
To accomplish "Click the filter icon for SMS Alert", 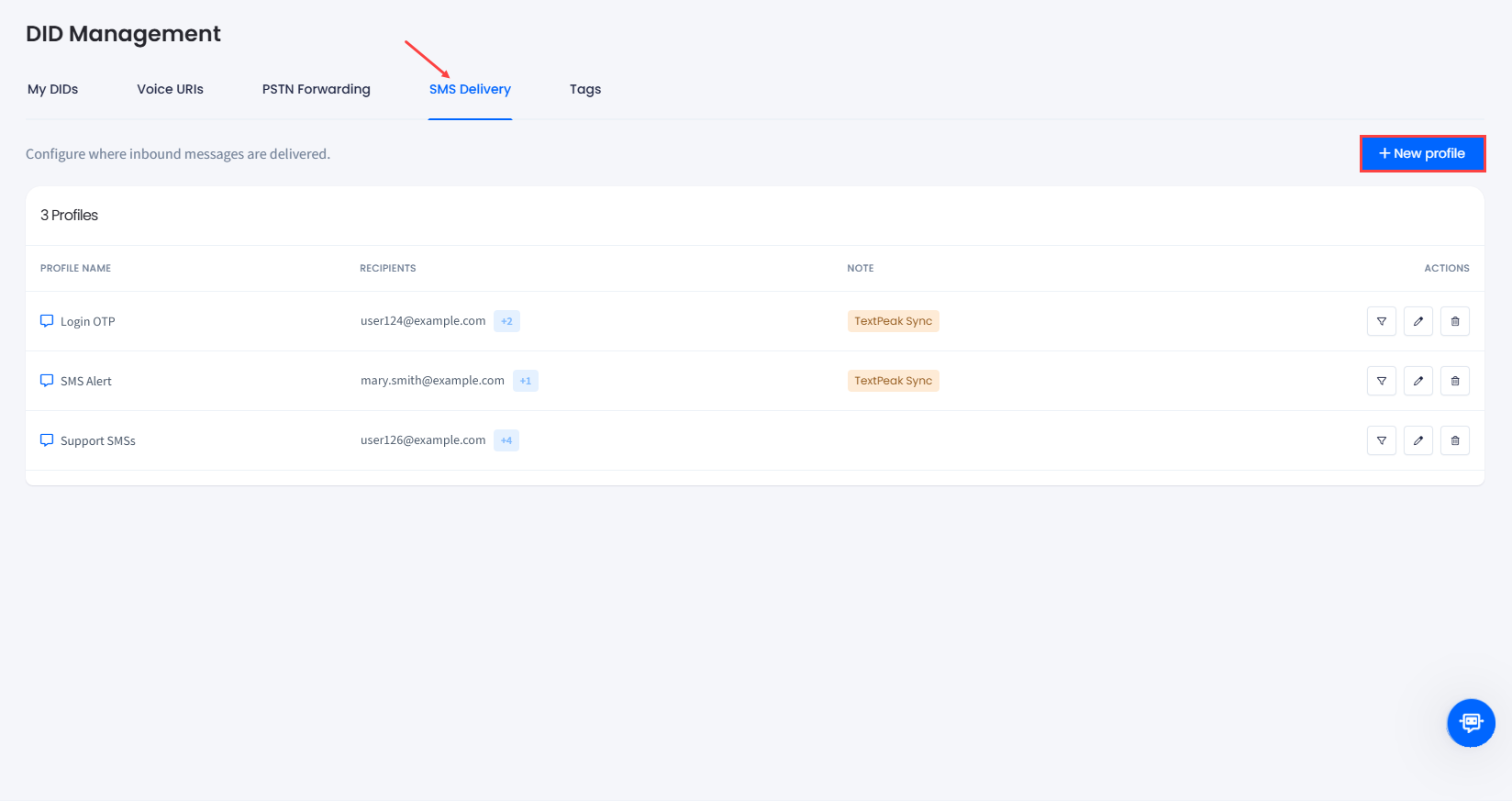I will click(x=1381, y=381).
